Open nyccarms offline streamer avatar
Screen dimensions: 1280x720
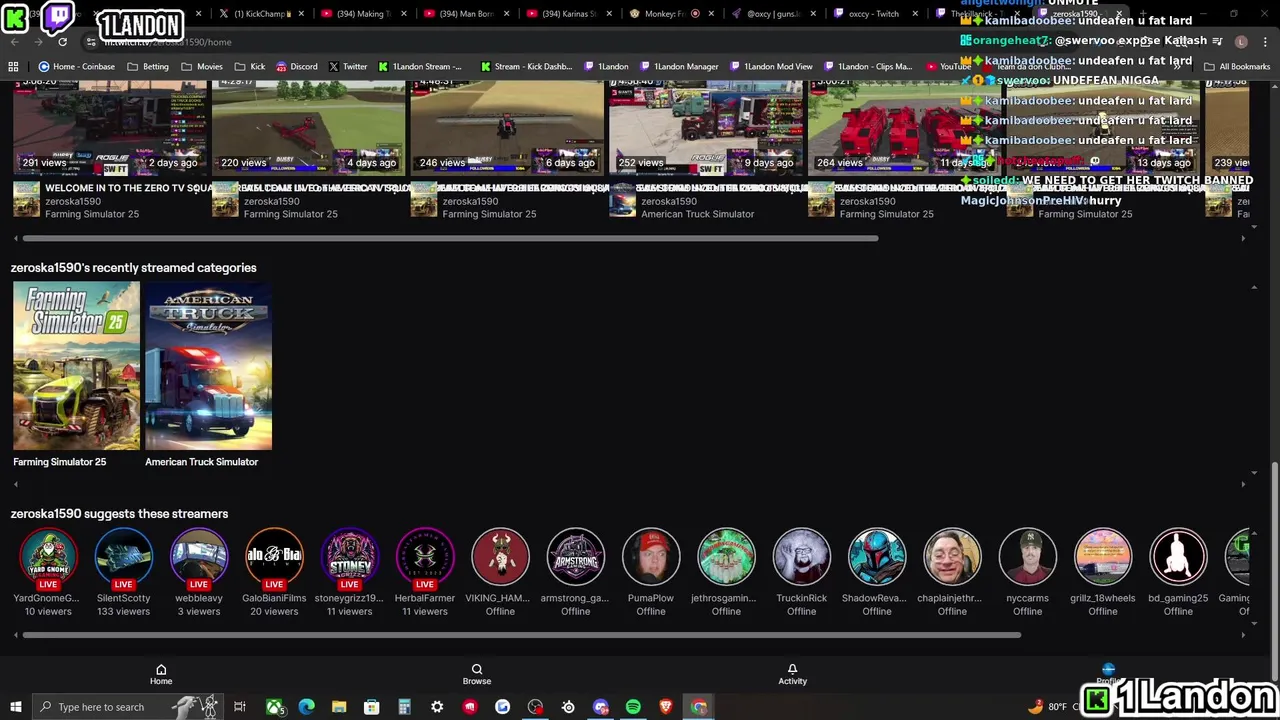click(1028, 557)
